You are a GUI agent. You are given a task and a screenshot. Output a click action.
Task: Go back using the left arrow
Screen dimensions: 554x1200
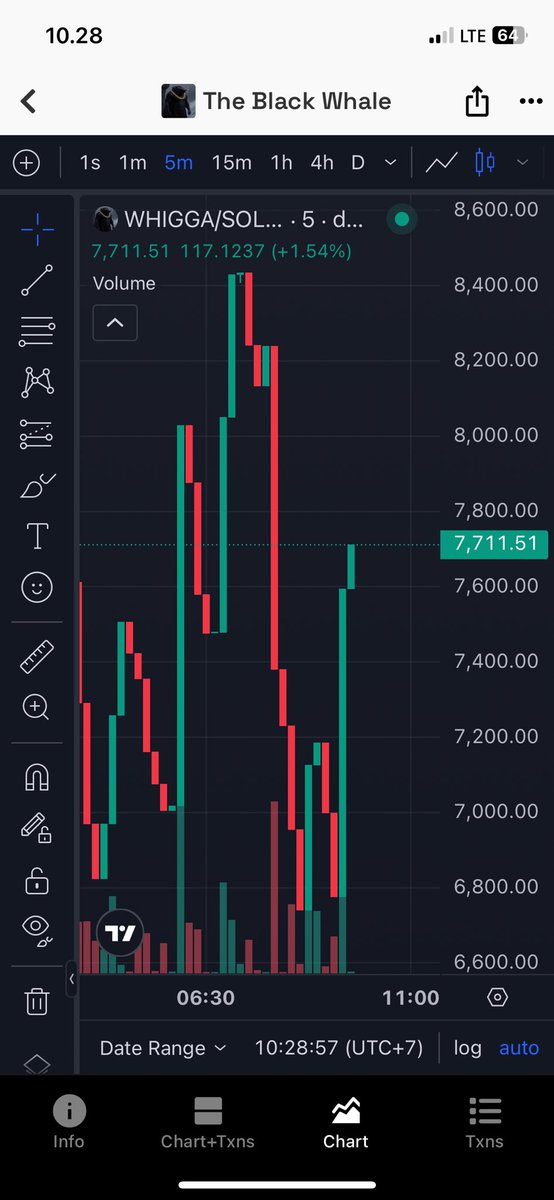click(28, 101)
